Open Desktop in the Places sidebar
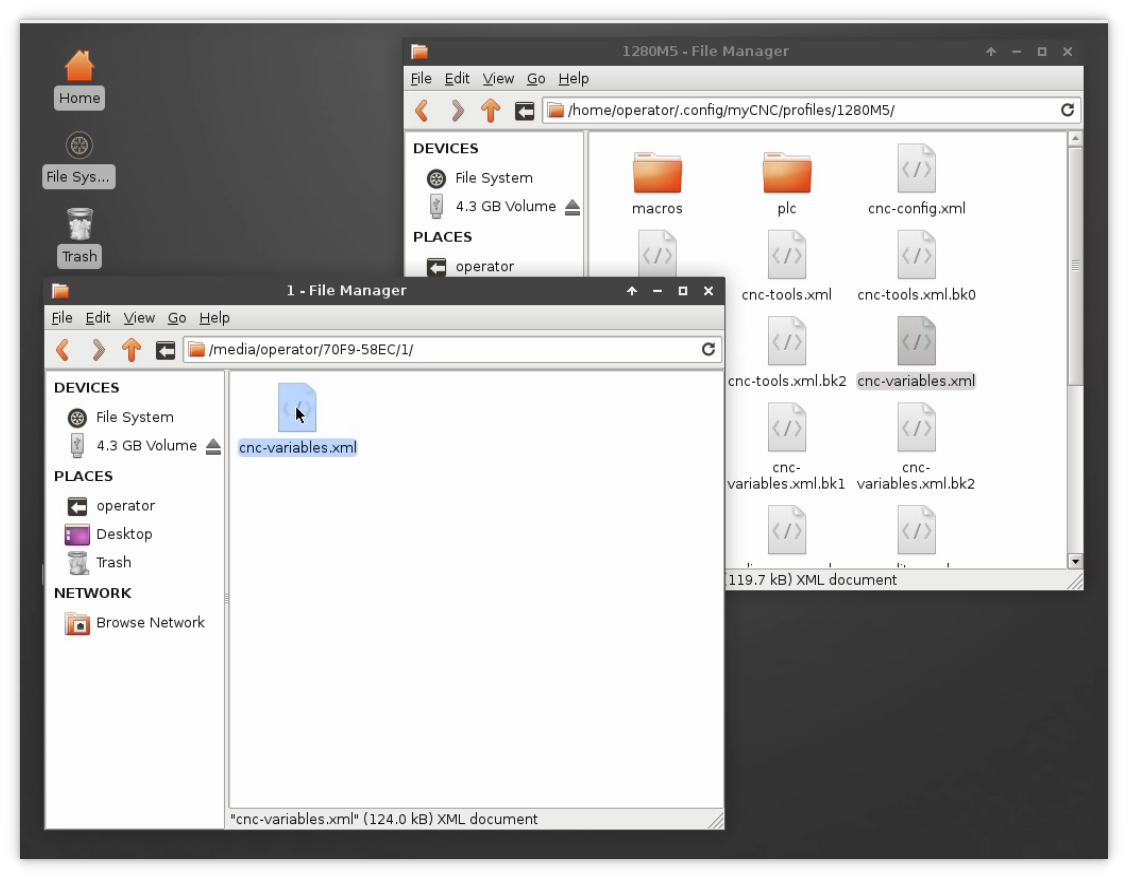This screenshot has height=879, width=1128. (x=123, y=534)
